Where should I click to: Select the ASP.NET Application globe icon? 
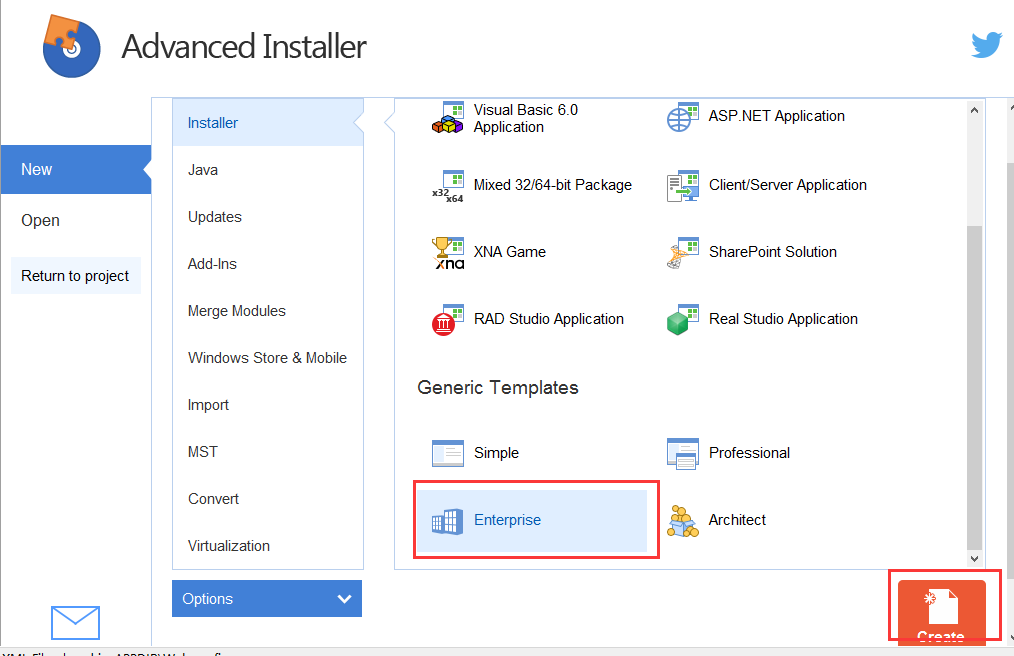point(683,117)
